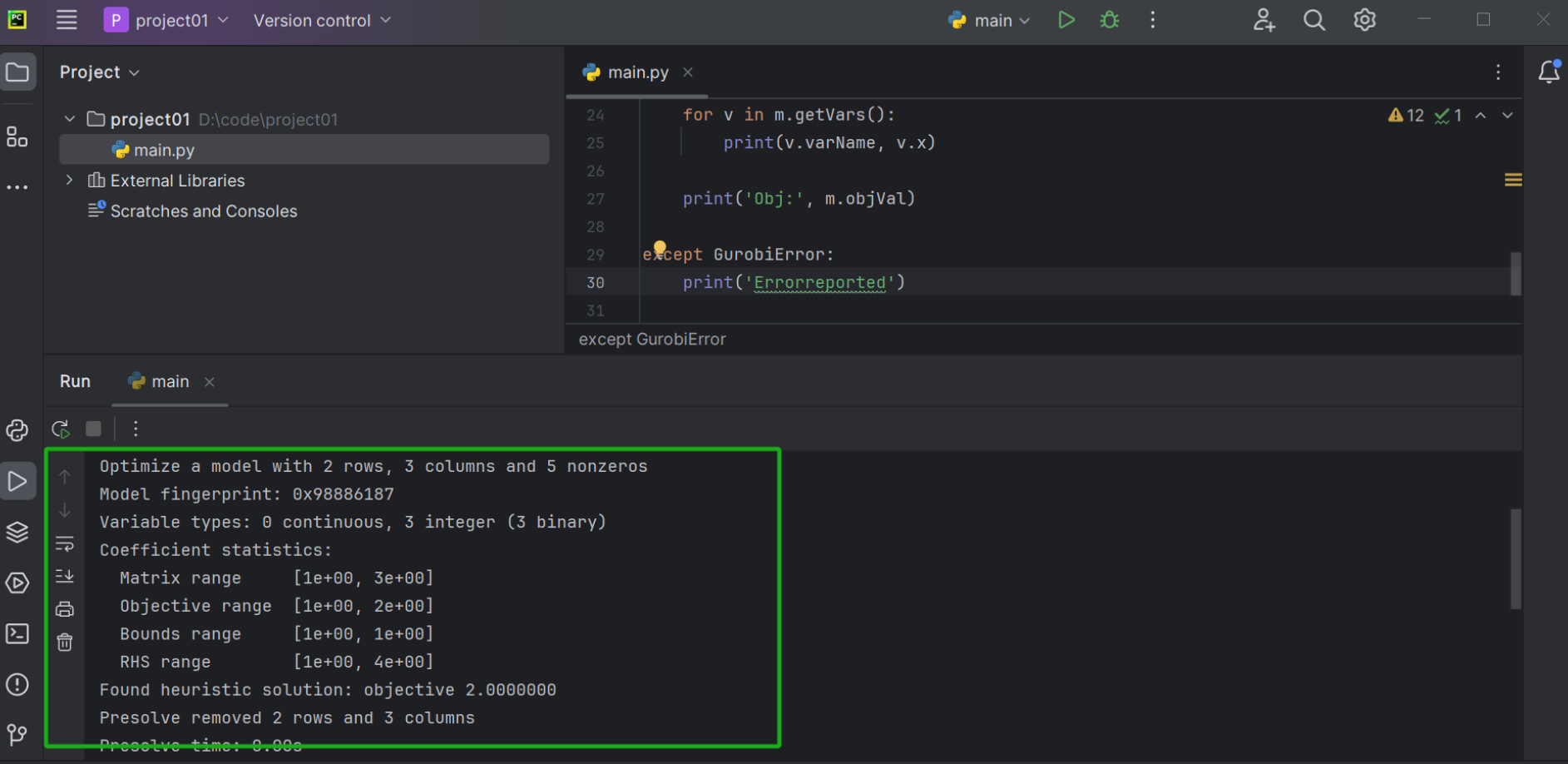Close the main run tab

(210, 381)
